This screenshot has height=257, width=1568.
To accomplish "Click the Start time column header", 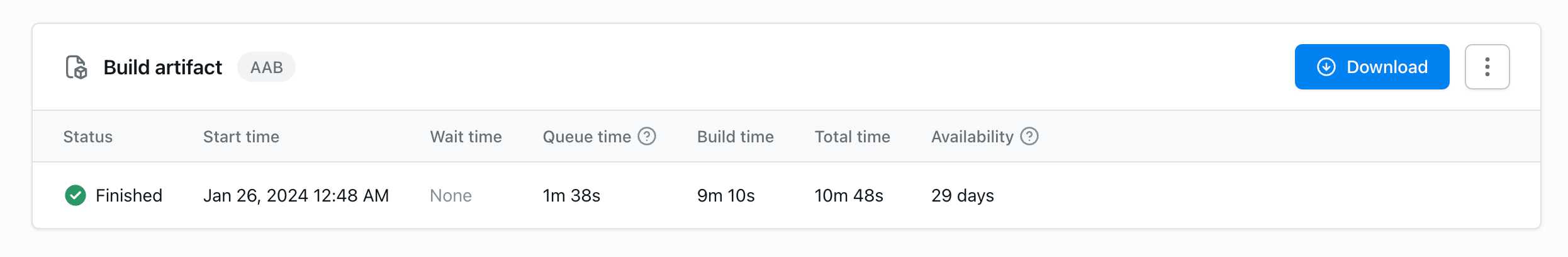I will [241, 137].
